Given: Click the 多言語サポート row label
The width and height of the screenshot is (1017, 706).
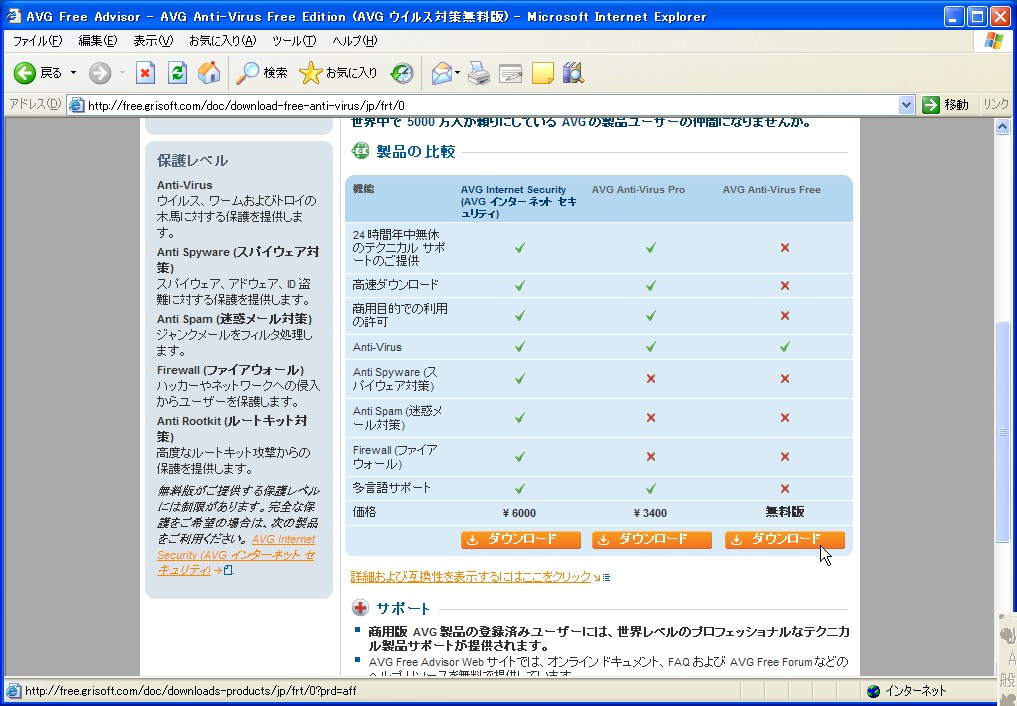Looking at the screenshot, I should [x=391, y=488].
